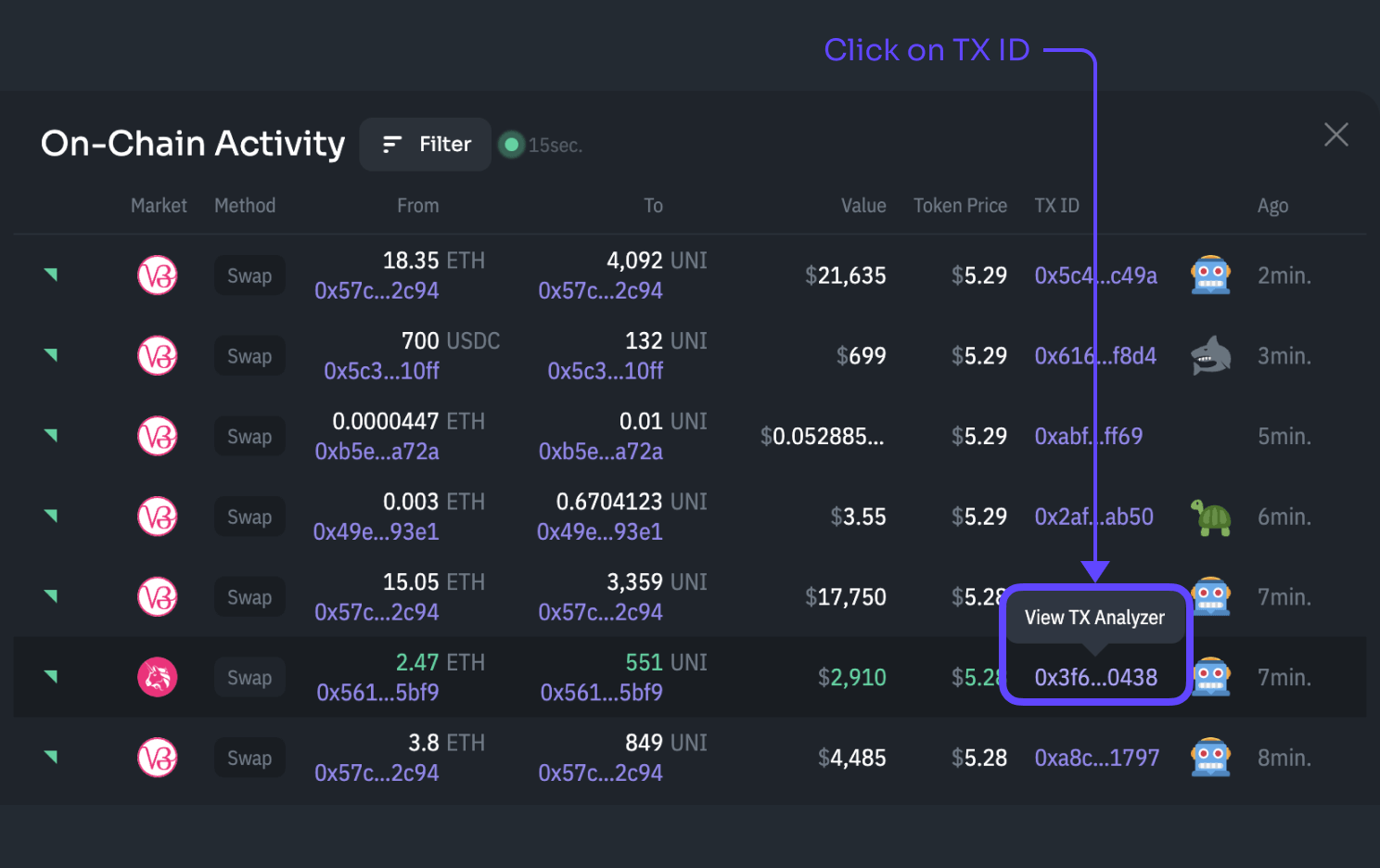Open TX ID 0x5c4...c49a
The height and width of the screenshot is (868, 1380).
1095,275
